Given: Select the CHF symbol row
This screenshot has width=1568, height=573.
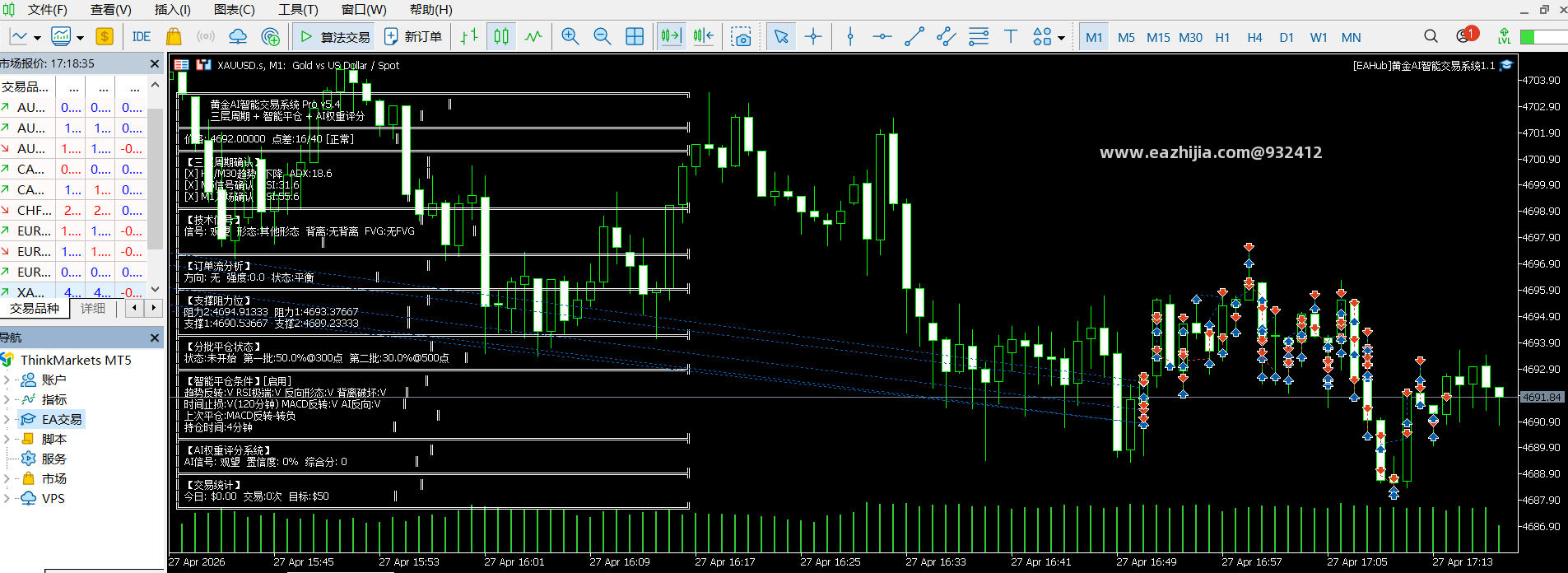Looking at the screenshot, I should click(x=73, y=210).
